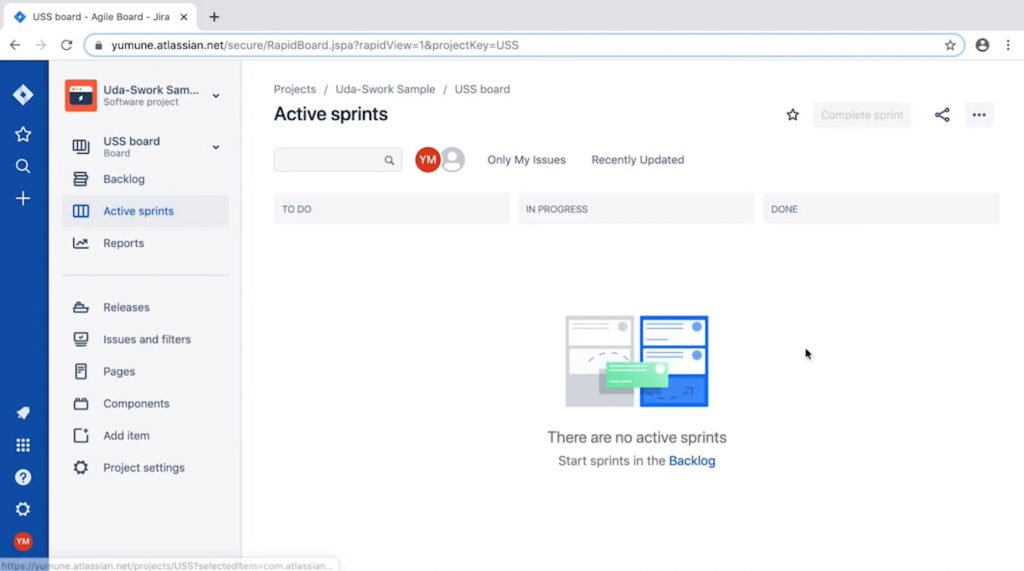
Task: Toggle the Recently Updated filter
Action: pyautogui.click(x=637, y=159)
